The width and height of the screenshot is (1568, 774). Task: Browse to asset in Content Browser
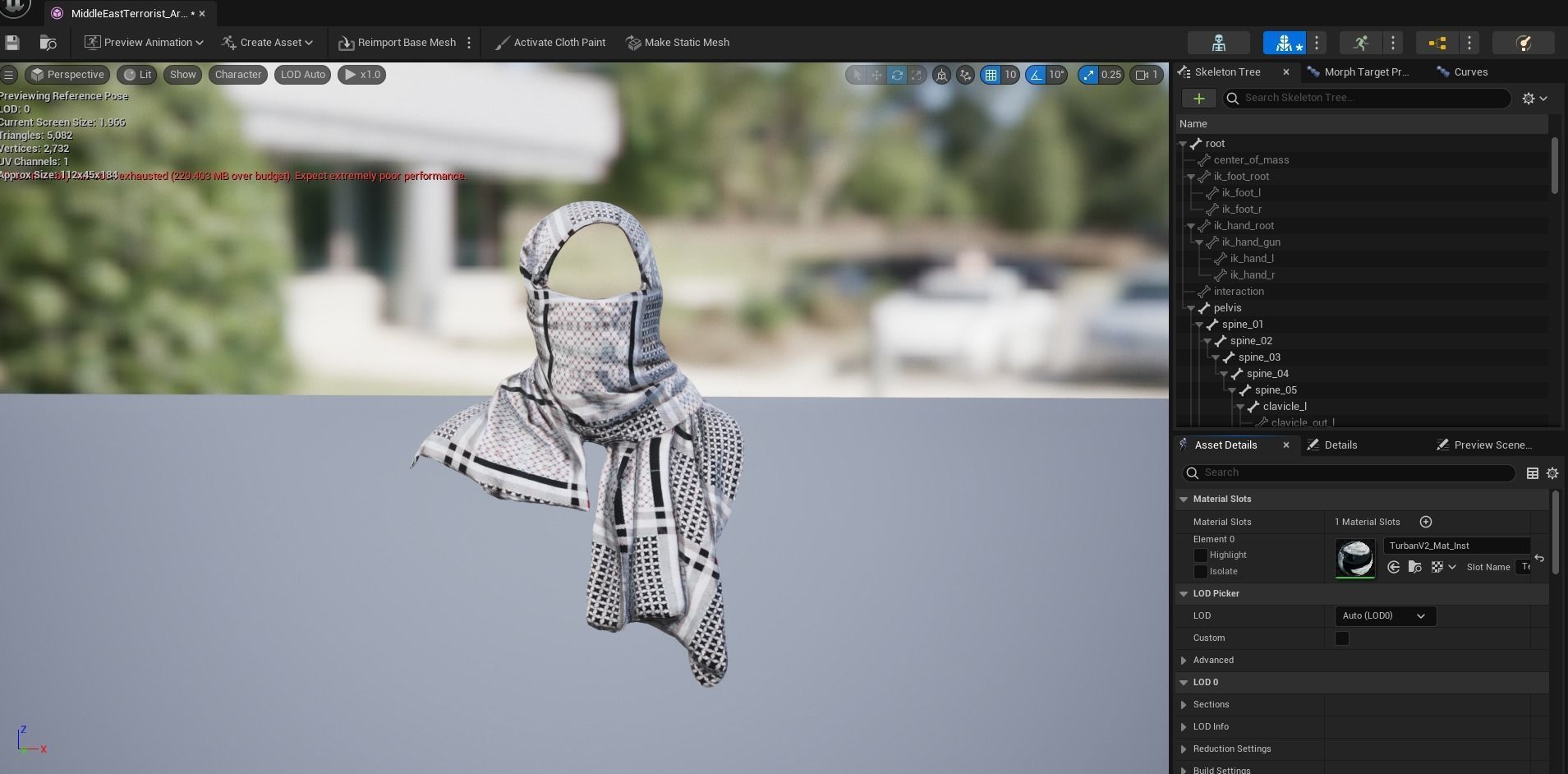click(x=48, y=43)
